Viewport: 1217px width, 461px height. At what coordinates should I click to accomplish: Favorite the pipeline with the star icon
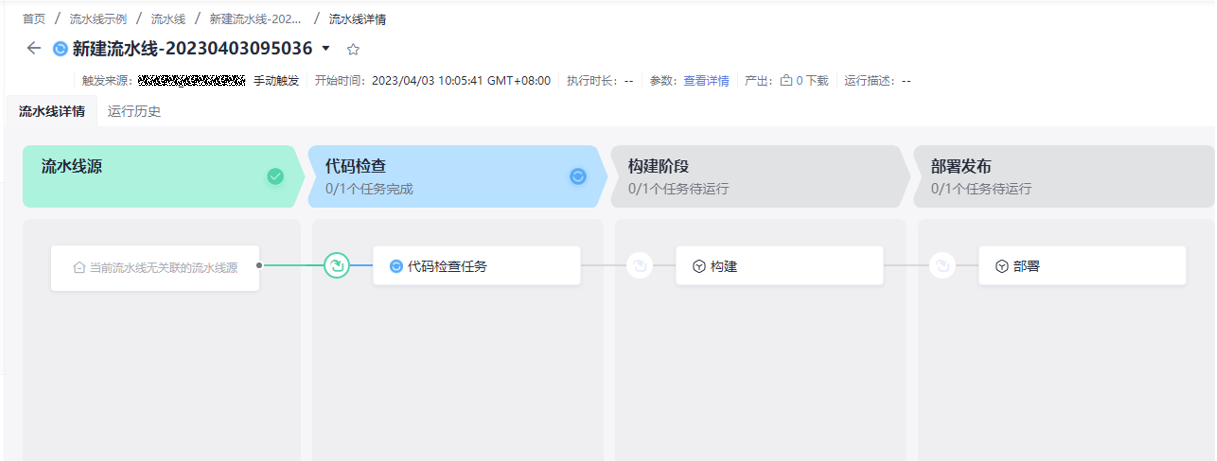352,48
